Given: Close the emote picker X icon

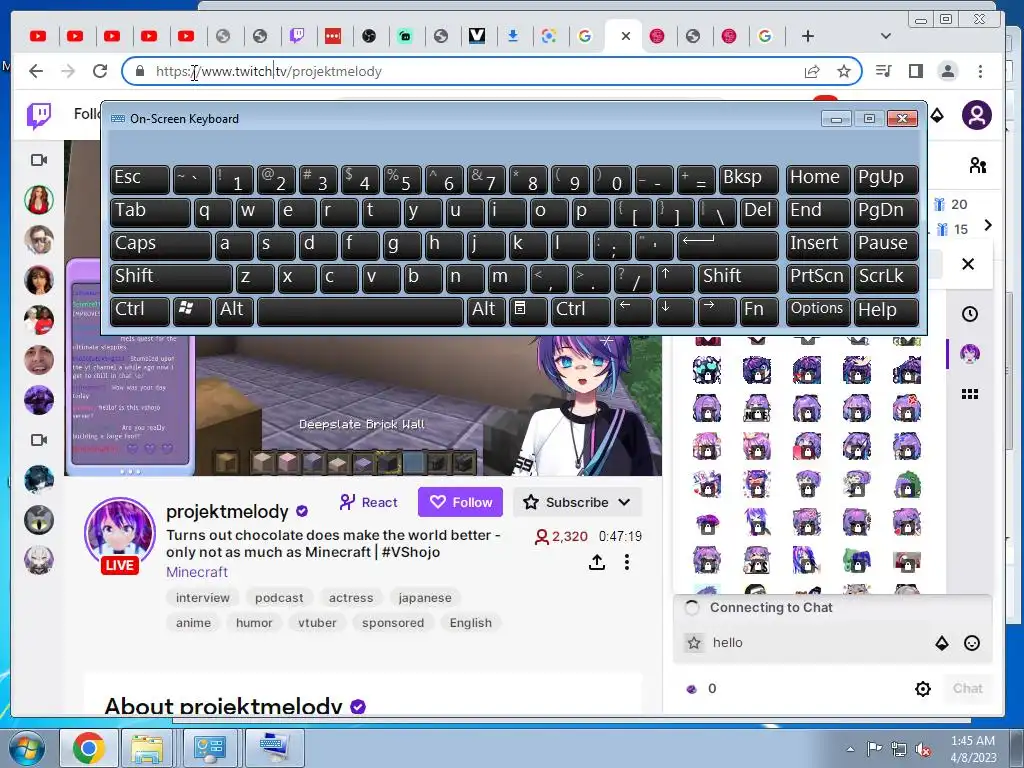Looking at the screenshot, I should (968, 264).
